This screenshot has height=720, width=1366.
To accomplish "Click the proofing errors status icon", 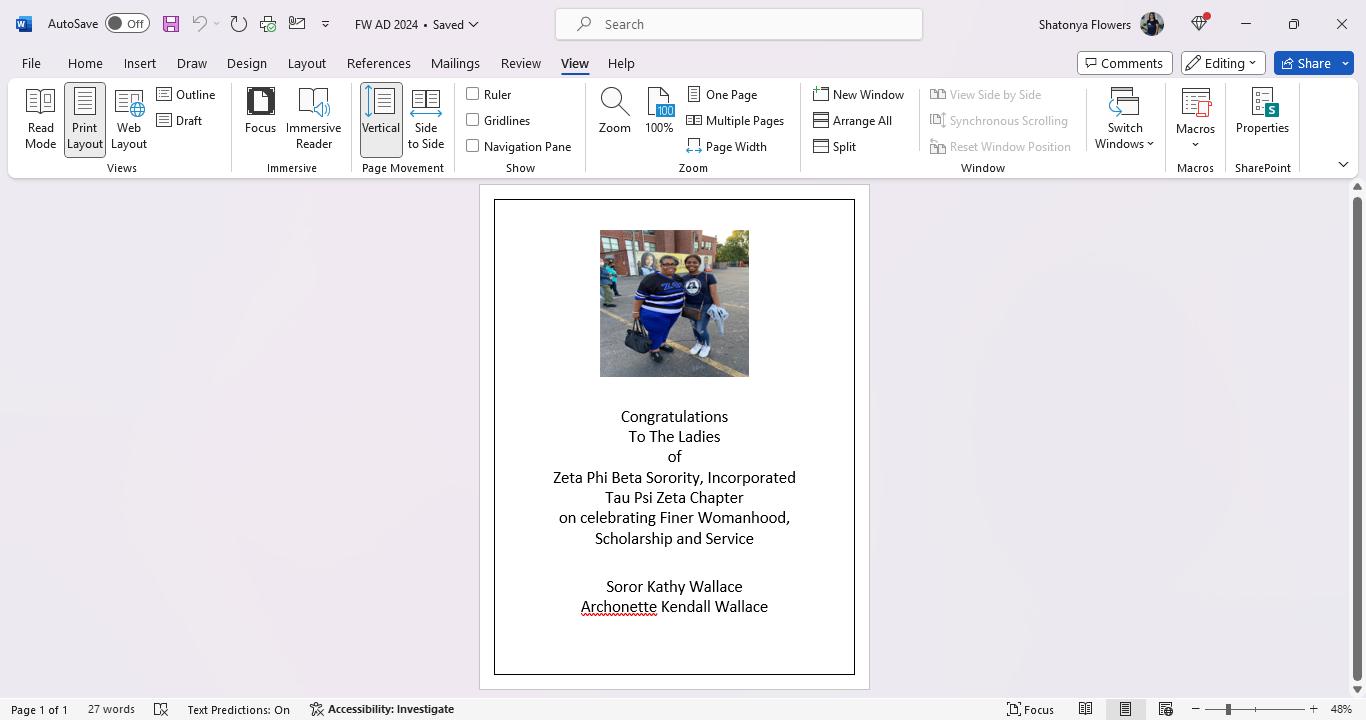I will click(160, 709).
